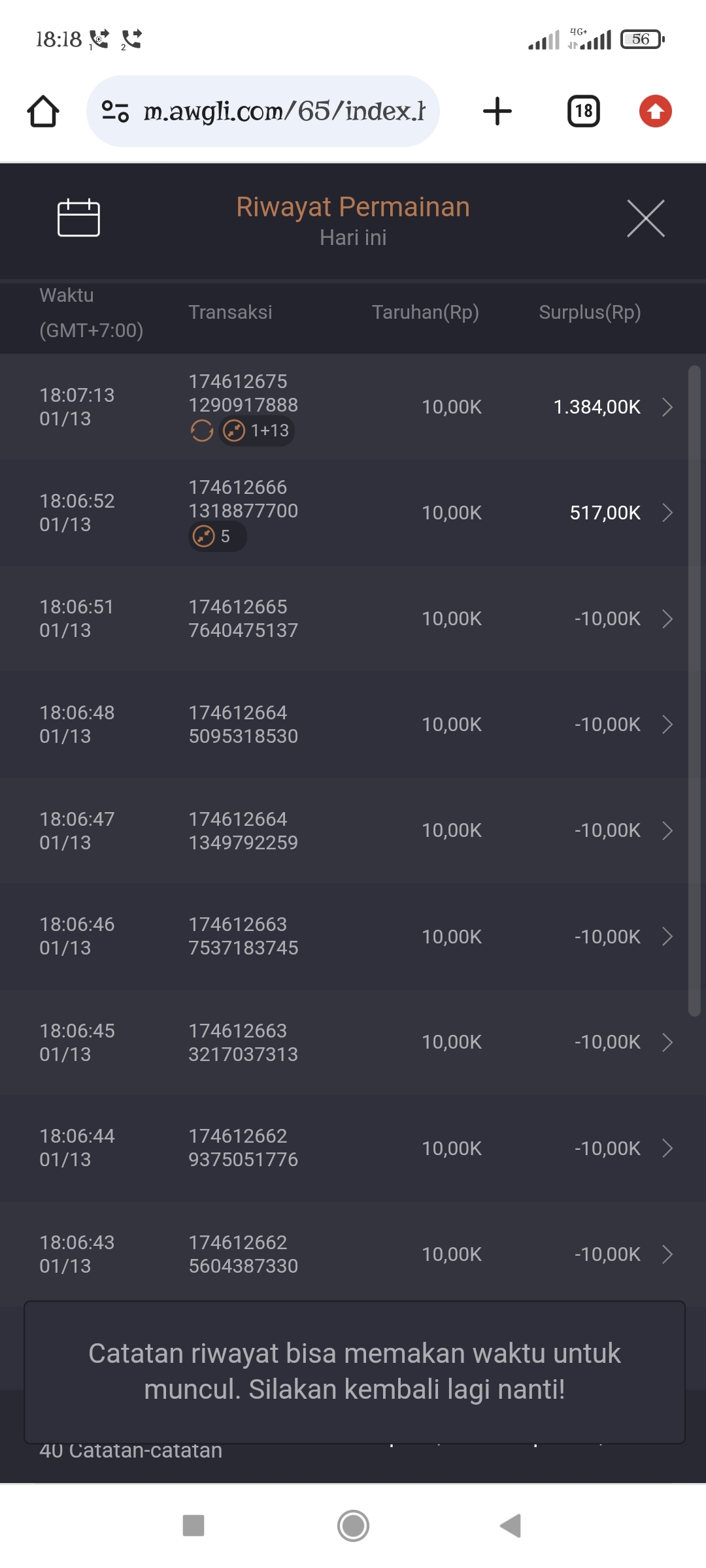706x1568 pixels.
Task: Tap the 1+13 bonus badge
Action: (257, 431)
